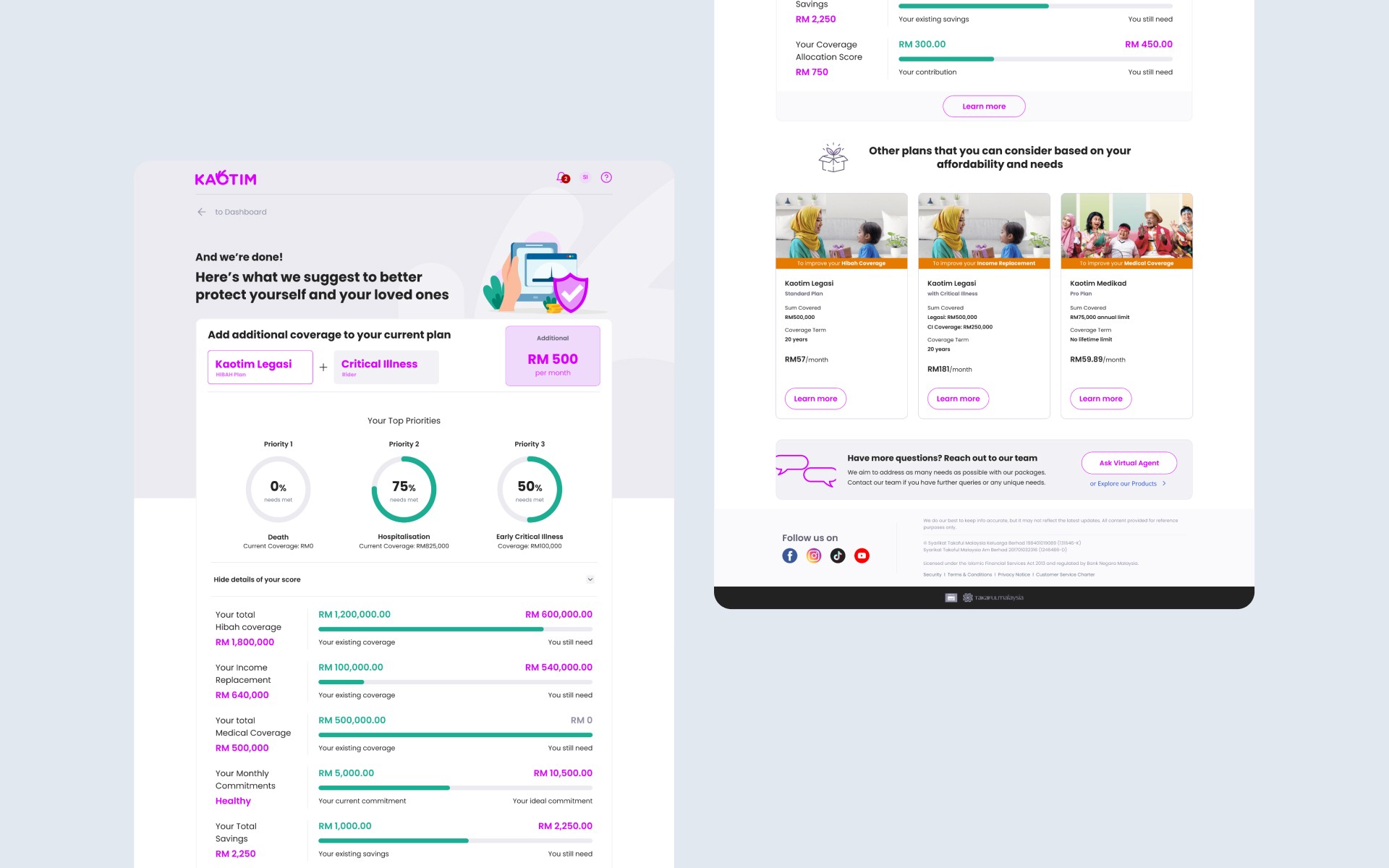The height and width of the screenshot is (868, 1389).
Task: Open the TikTok social icon
Action: (838, 556)
